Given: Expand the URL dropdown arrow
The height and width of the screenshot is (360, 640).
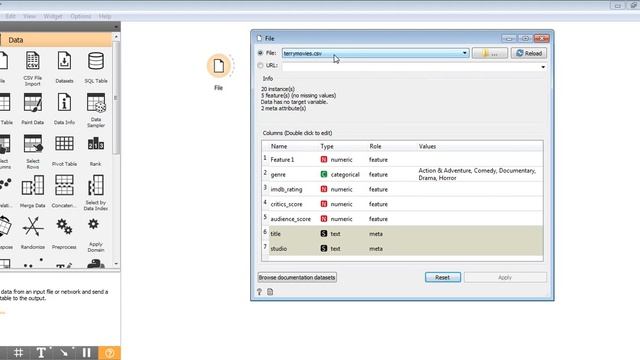Looking at the screenshot, I should (543, 67).
